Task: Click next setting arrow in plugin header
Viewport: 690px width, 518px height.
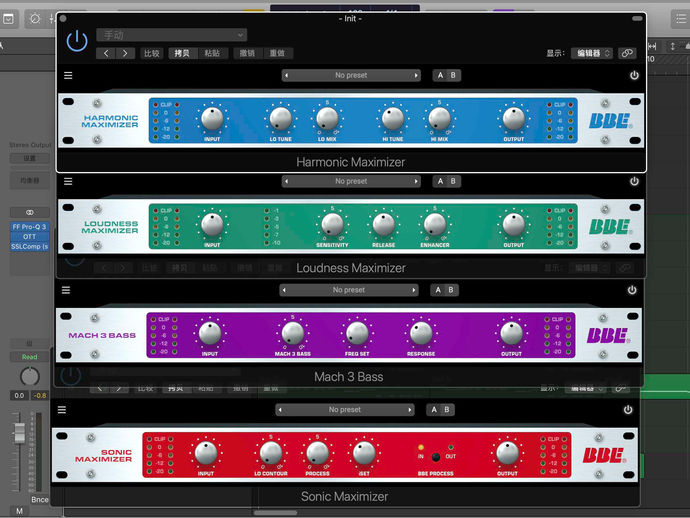Action: click(x=125, y=53)
